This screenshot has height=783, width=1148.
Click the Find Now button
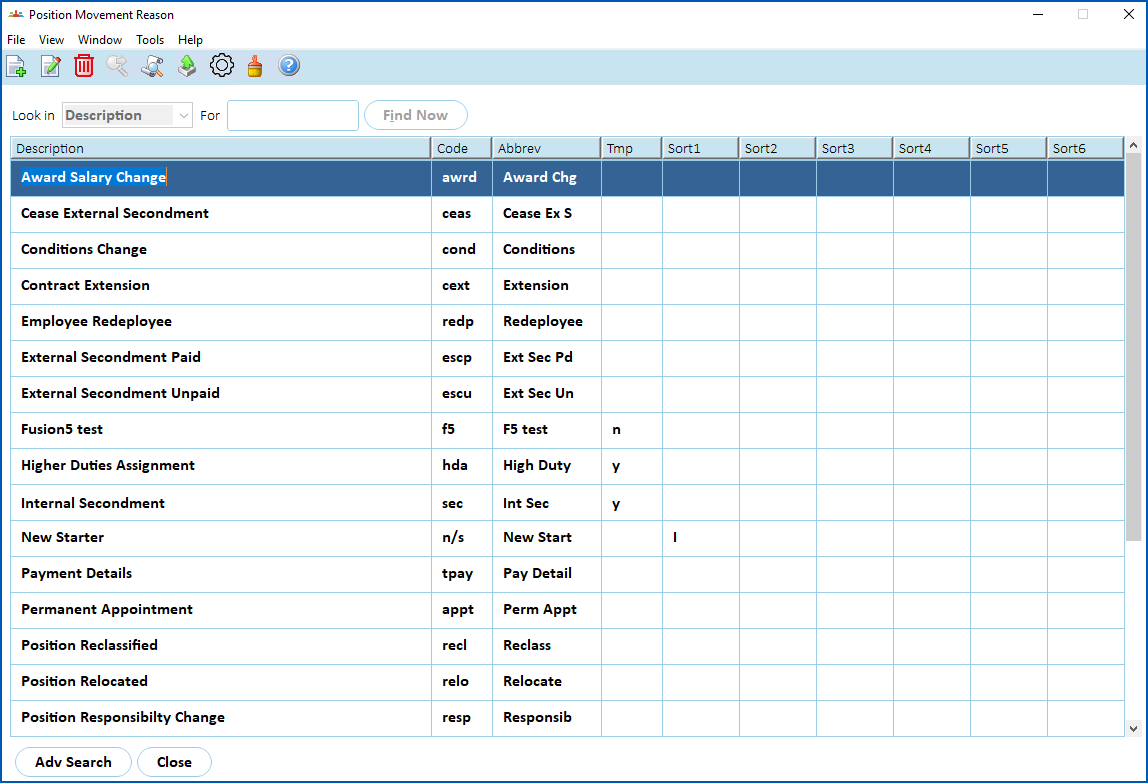(416, 115)
